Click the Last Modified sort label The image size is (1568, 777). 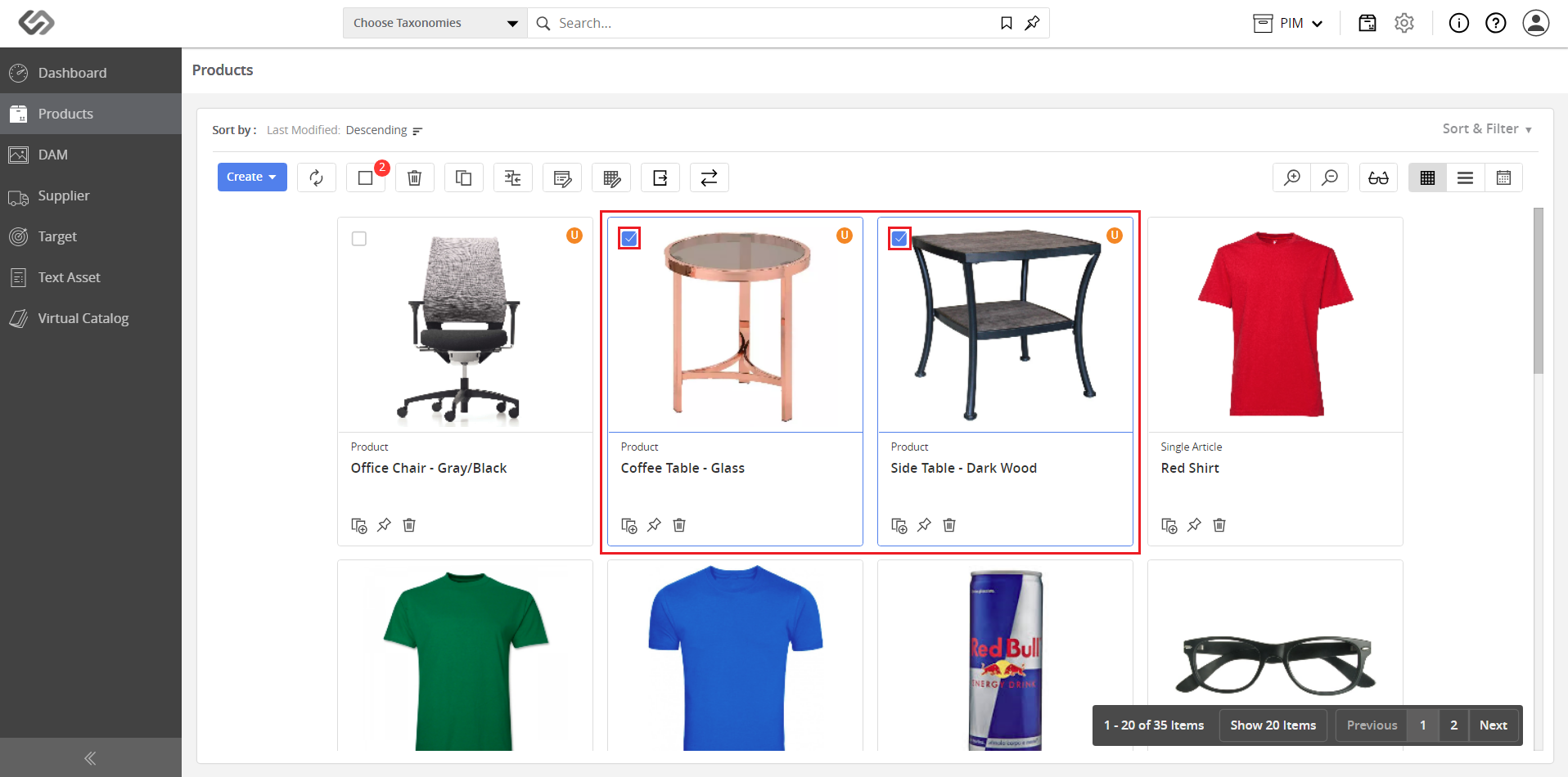point(303,130)
